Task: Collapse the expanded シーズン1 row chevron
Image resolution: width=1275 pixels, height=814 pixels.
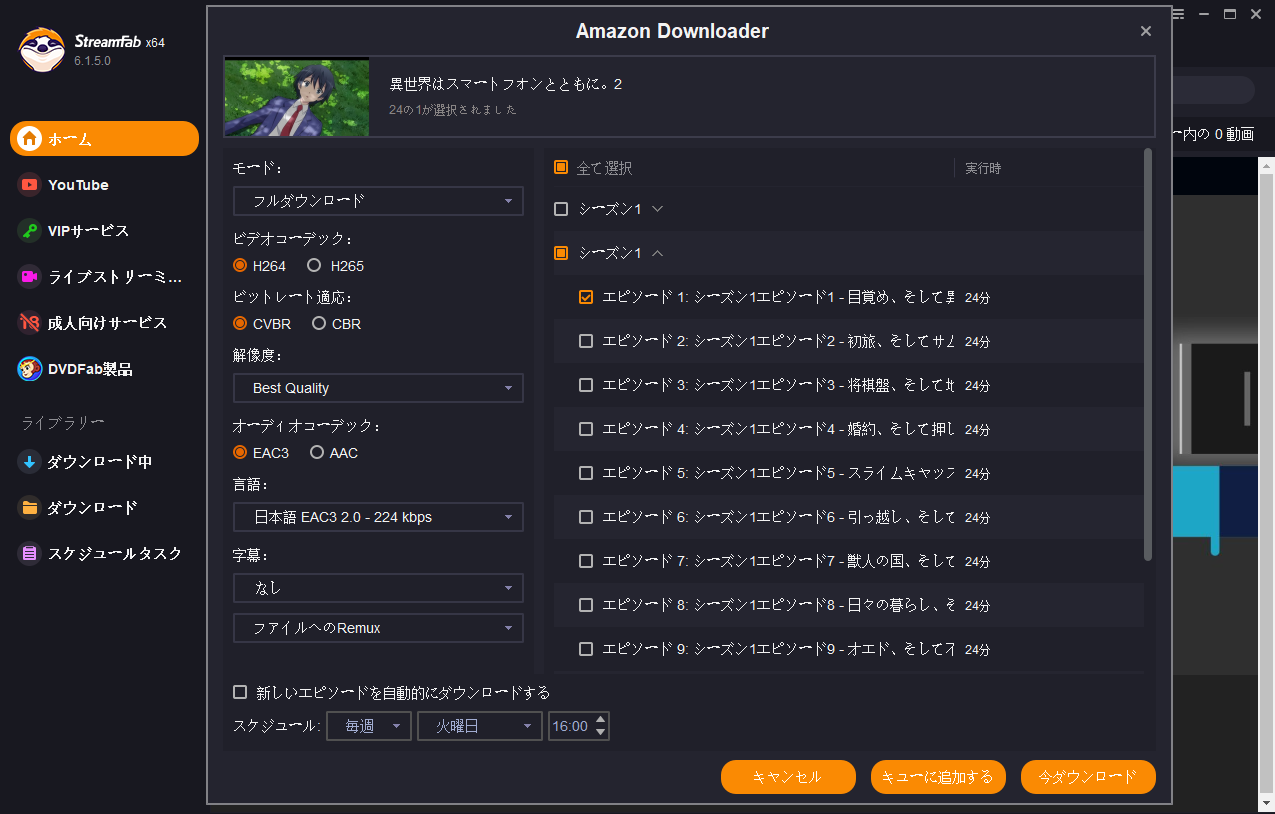Action: tap(657, 253)
